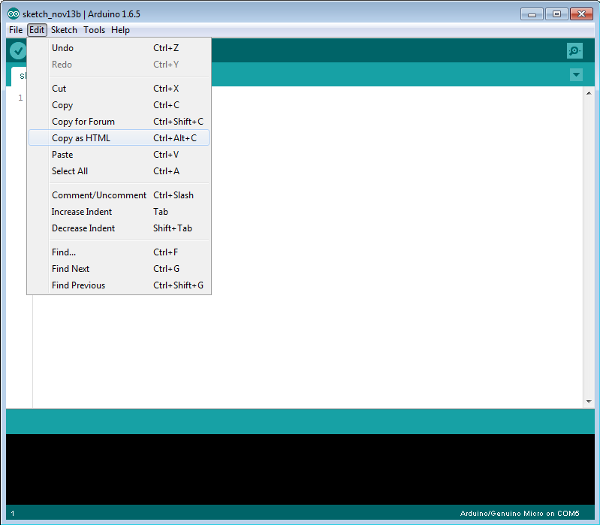This screenshot has height=525, width=600.
Task: Open the tab options dropdown arrow
Action: 576,75
